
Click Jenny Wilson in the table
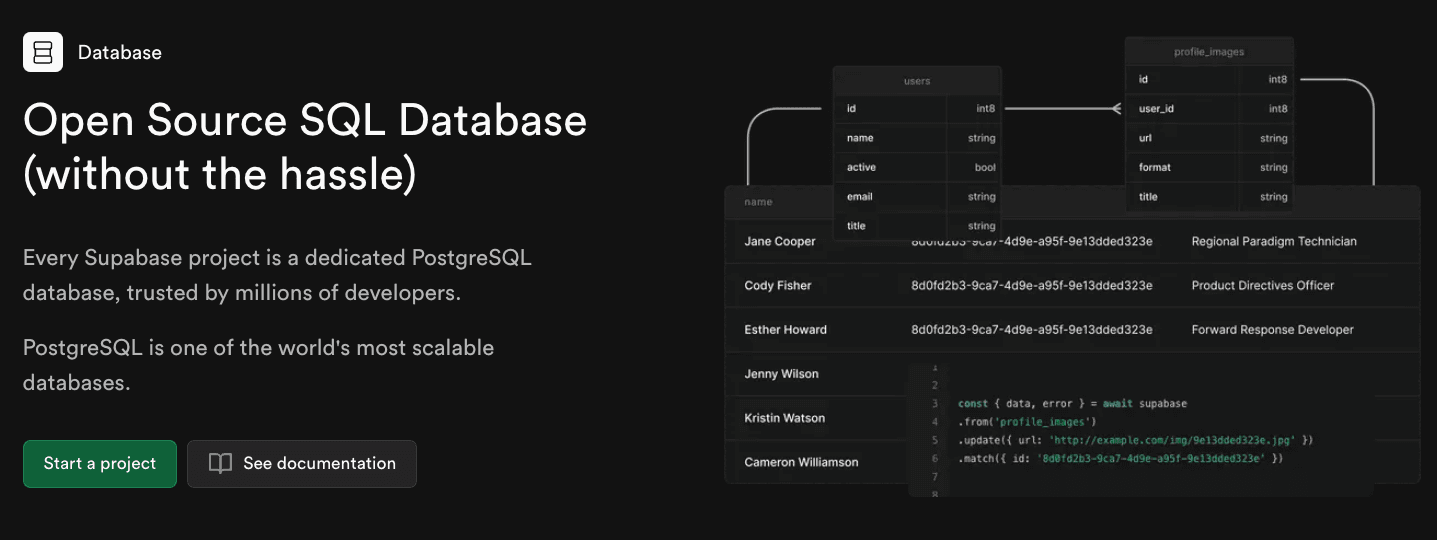(781, 374)
